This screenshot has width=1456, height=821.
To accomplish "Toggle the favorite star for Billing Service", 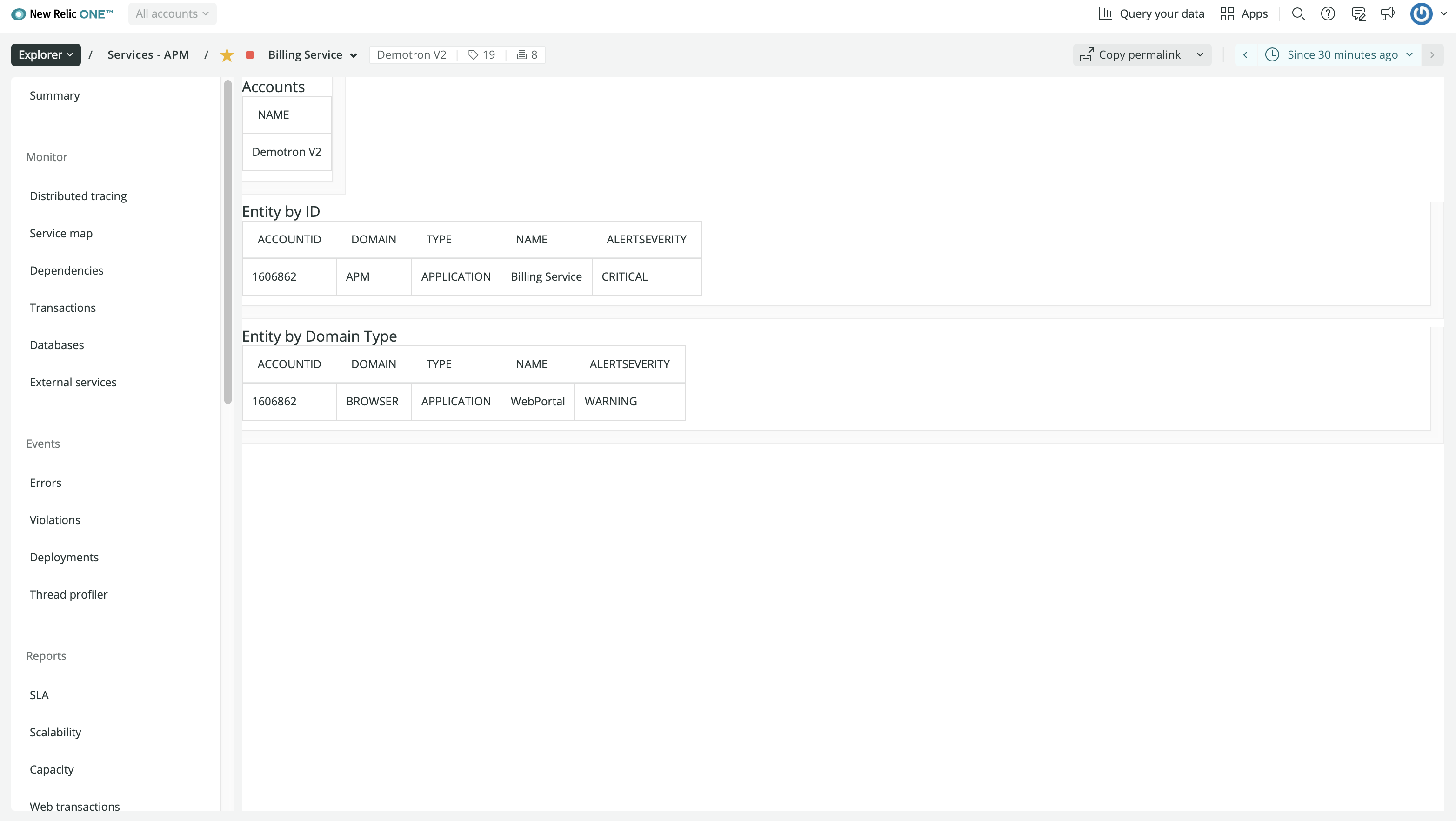I will pyautogui.click(x=227, y=55).
